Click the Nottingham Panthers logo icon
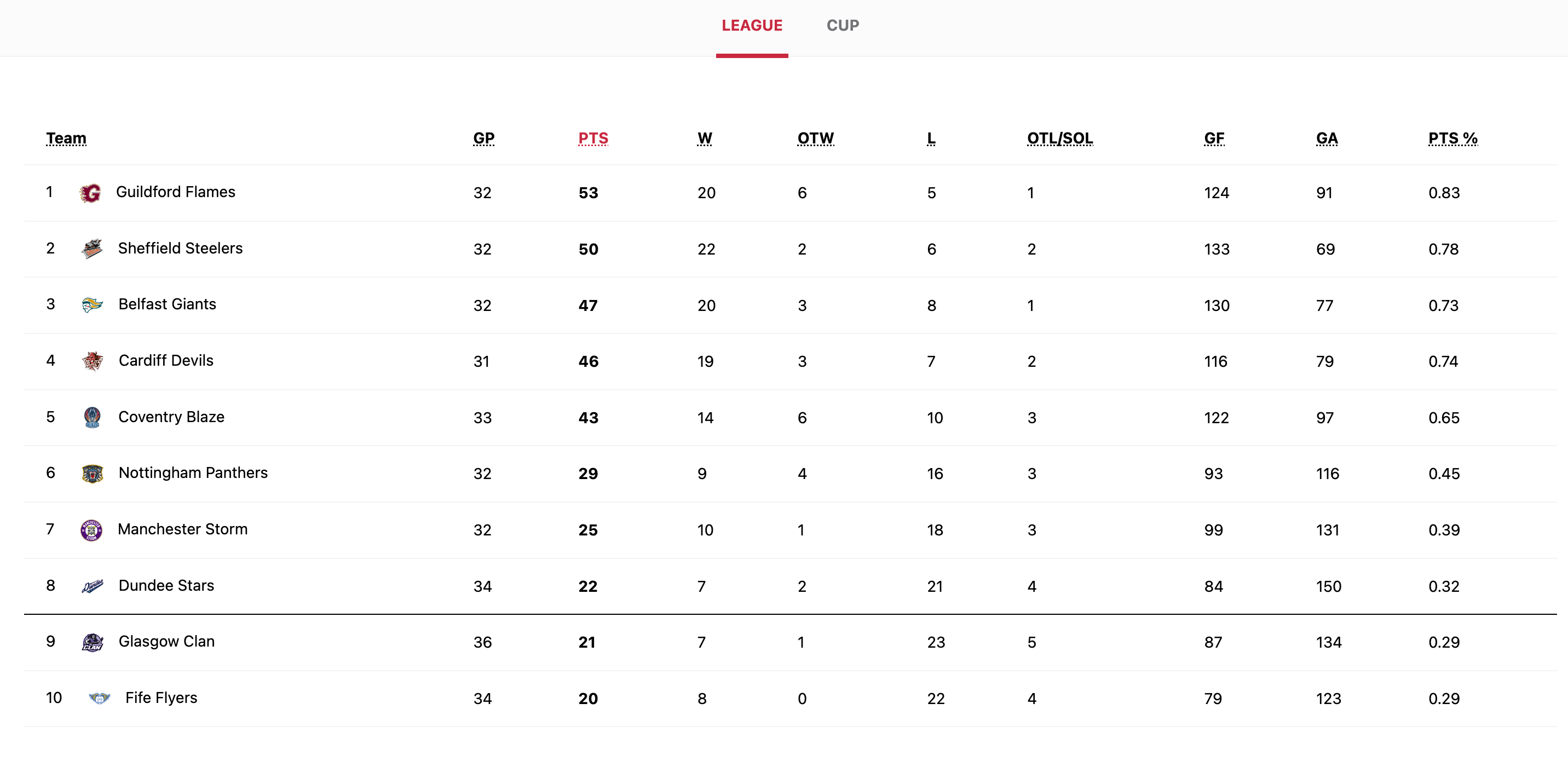This screenshot has height=761, width=1568. pyautogui.click(x=93, y=474)
